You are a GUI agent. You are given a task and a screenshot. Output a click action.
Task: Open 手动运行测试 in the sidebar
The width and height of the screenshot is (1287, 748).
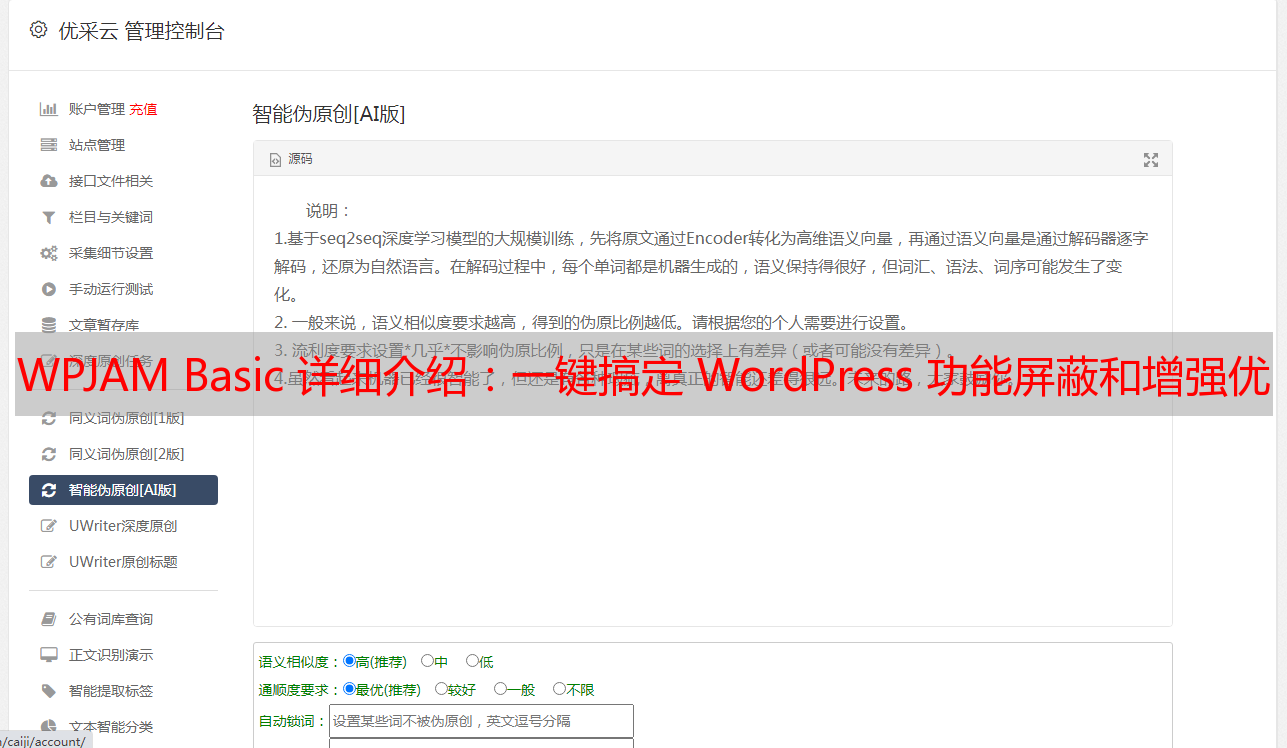(x=111, y=289)
